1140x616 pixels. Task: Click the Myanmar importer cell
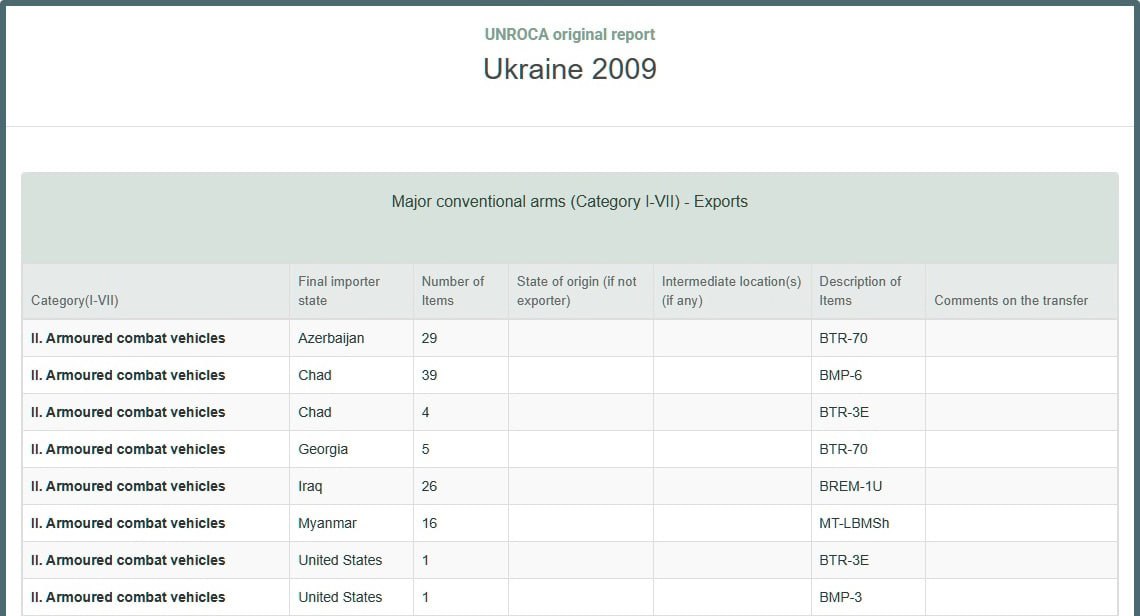(x=327, y=523)
